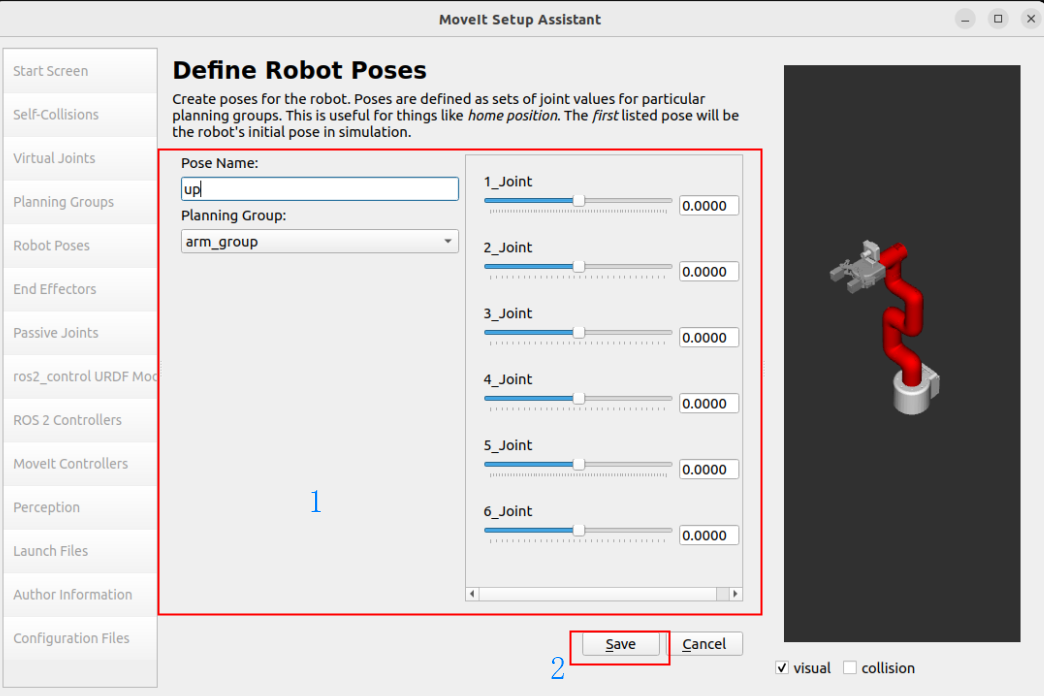The image size is (1044, 696).
Task: Click the 4_Joint value field
Action: 709,404
